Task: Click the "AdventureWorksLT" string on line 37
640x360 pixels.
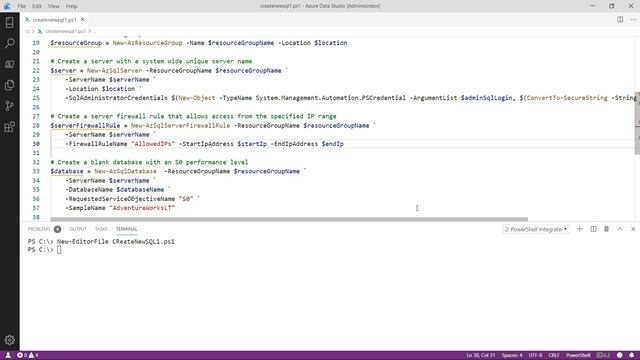Action: click(142, 208)
